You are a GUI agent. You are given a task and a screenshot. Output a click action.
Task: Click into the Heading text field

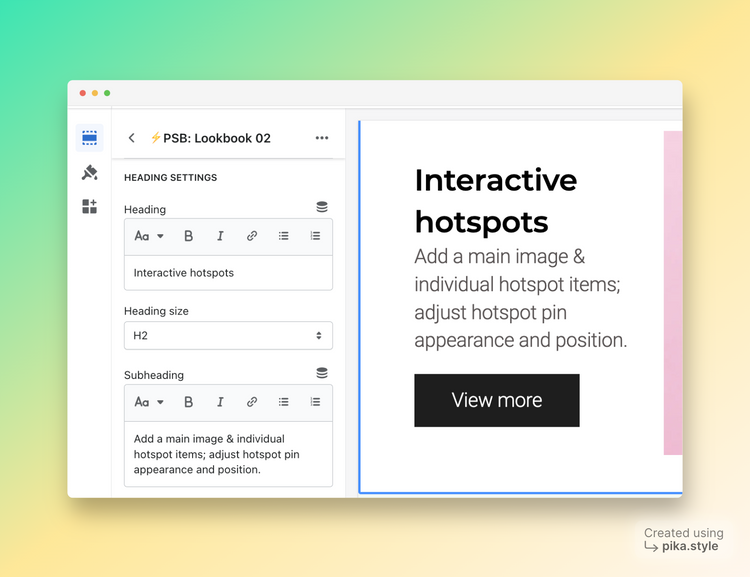point(228,273)
